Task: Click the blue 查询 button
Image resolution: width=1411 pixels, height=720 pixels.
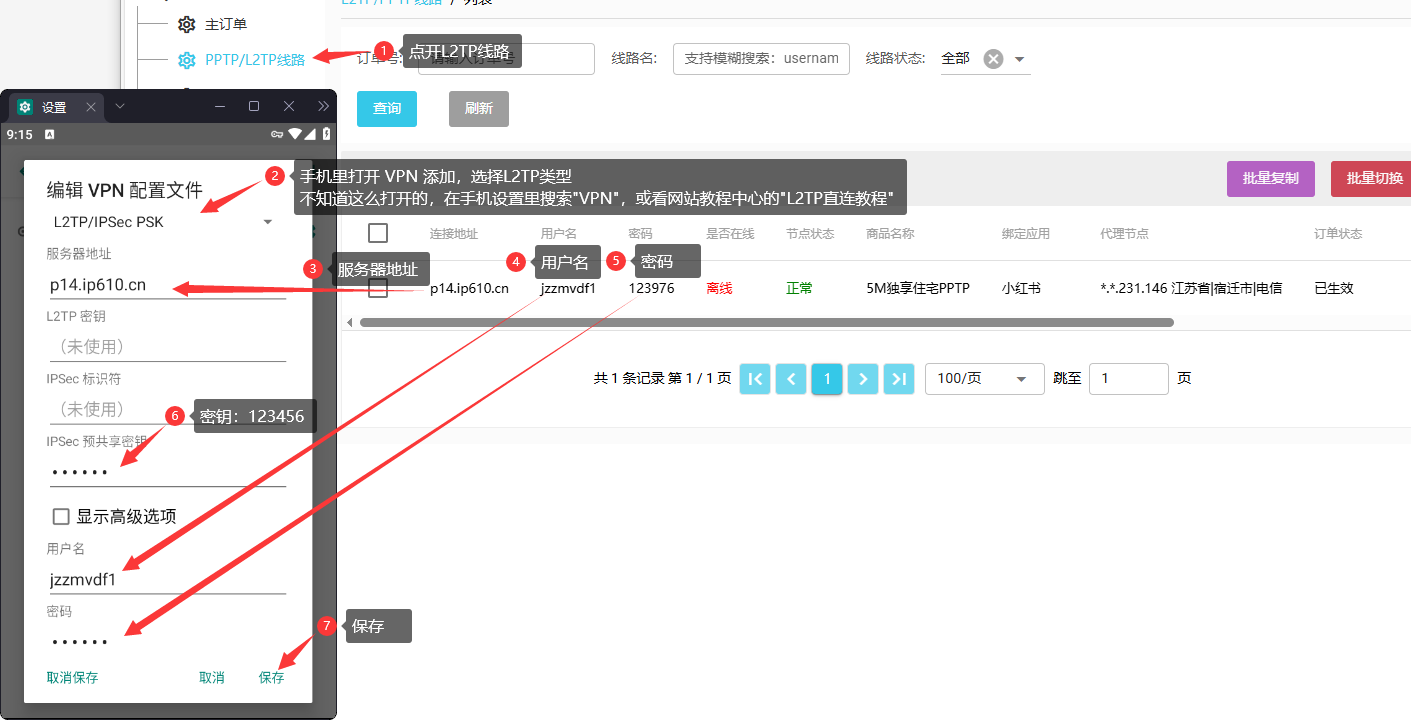Action: tap(387, 109)
